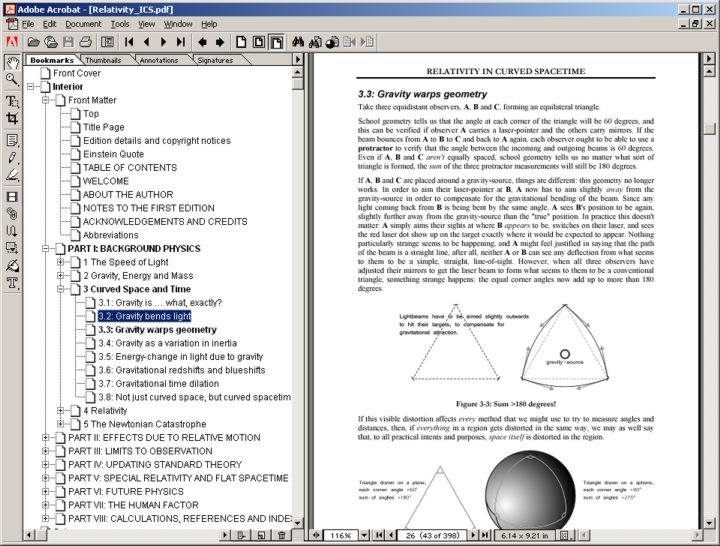Click the 116% zoom input field
Viewport: 720px width, 546px height.
click(340, 535)
